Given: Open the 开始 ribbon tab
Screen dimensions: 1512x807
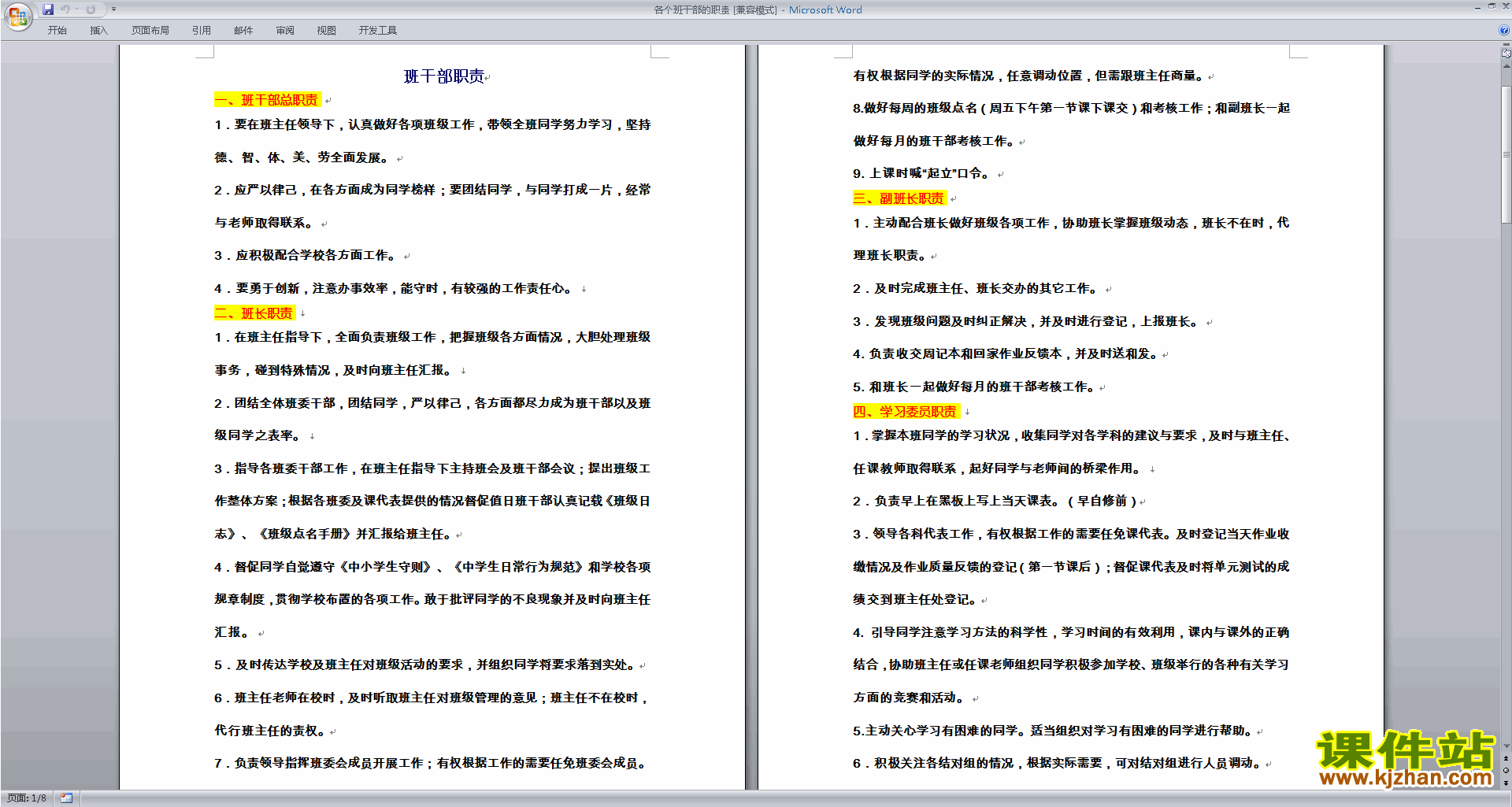Looking at the screenshot, I should (57, 31).
